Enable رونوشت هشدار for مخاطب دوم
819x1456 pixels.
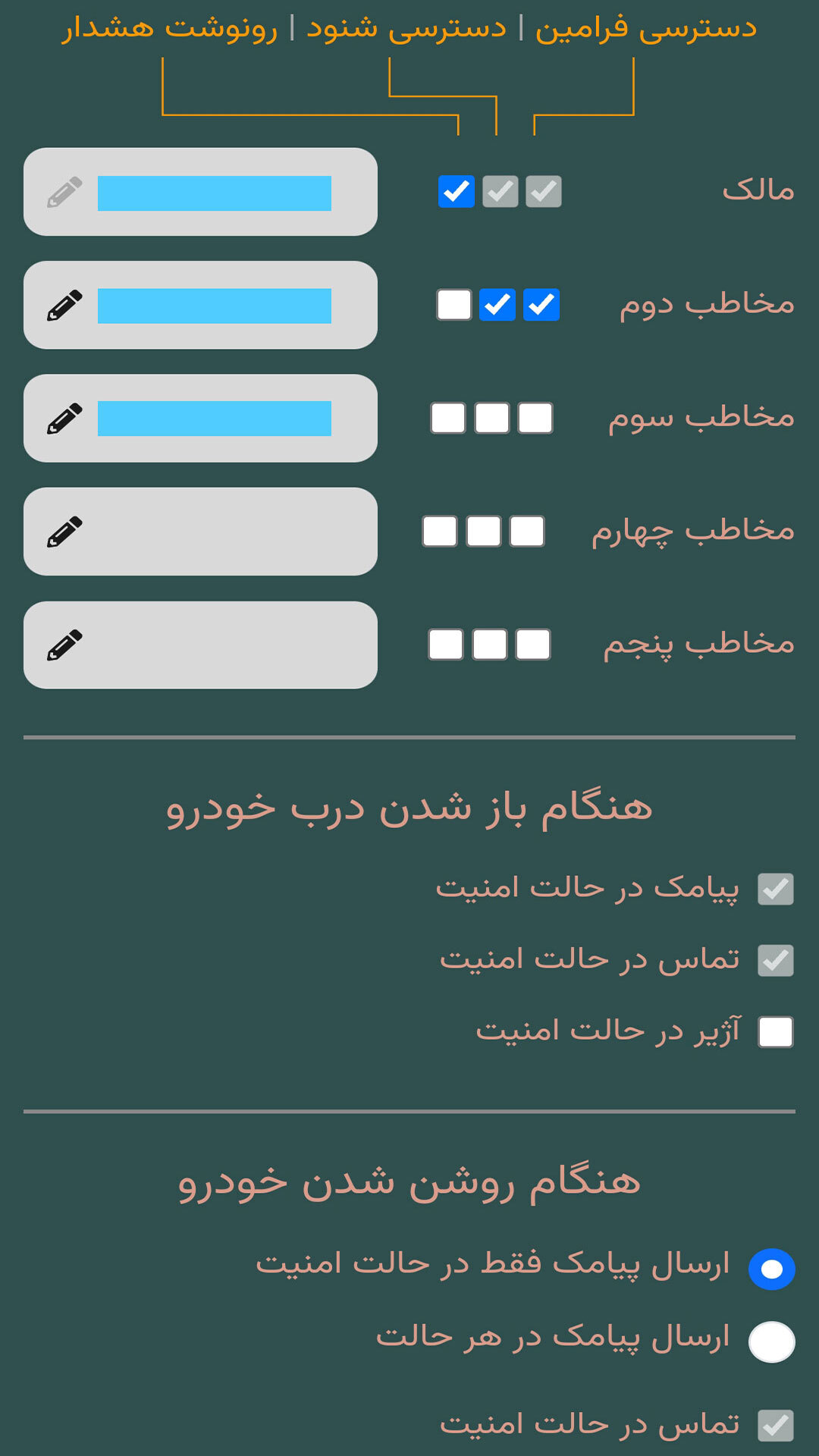click(x=454, y=305)
